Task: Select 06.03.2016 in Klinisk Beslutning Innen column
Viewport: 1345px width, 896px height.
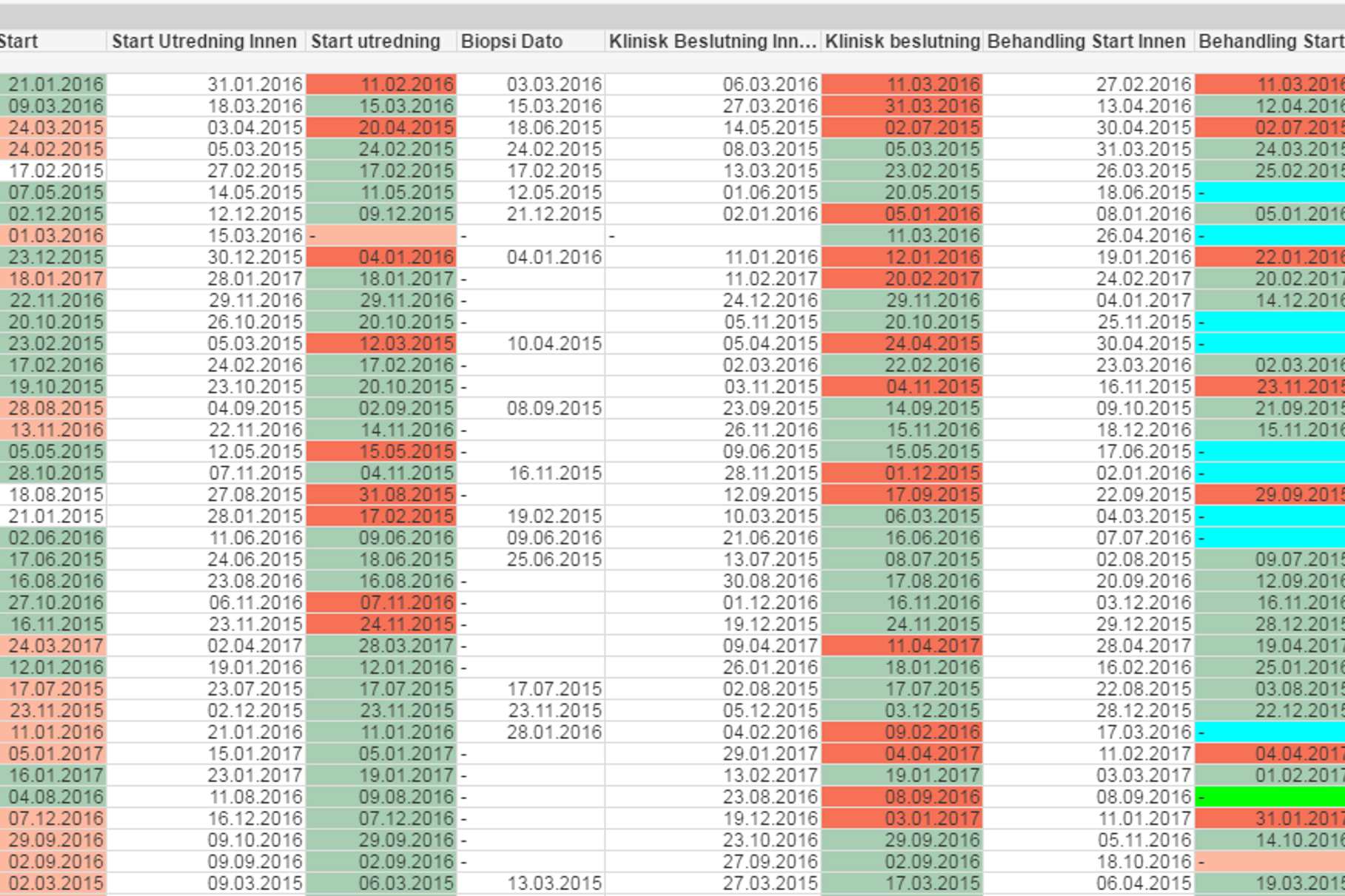Action: coord(770,85)
